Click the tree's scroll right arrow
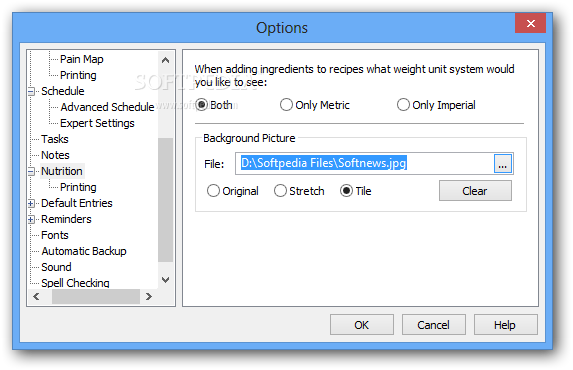573x370 pixels. tap(148, 297)
